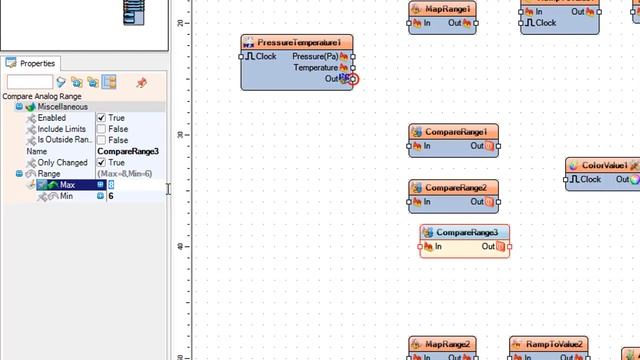Image resolution: width=640 pixels, height=360 pixels.
Task: Click the expand all properties icon
Action: click(x=77, y=82)
